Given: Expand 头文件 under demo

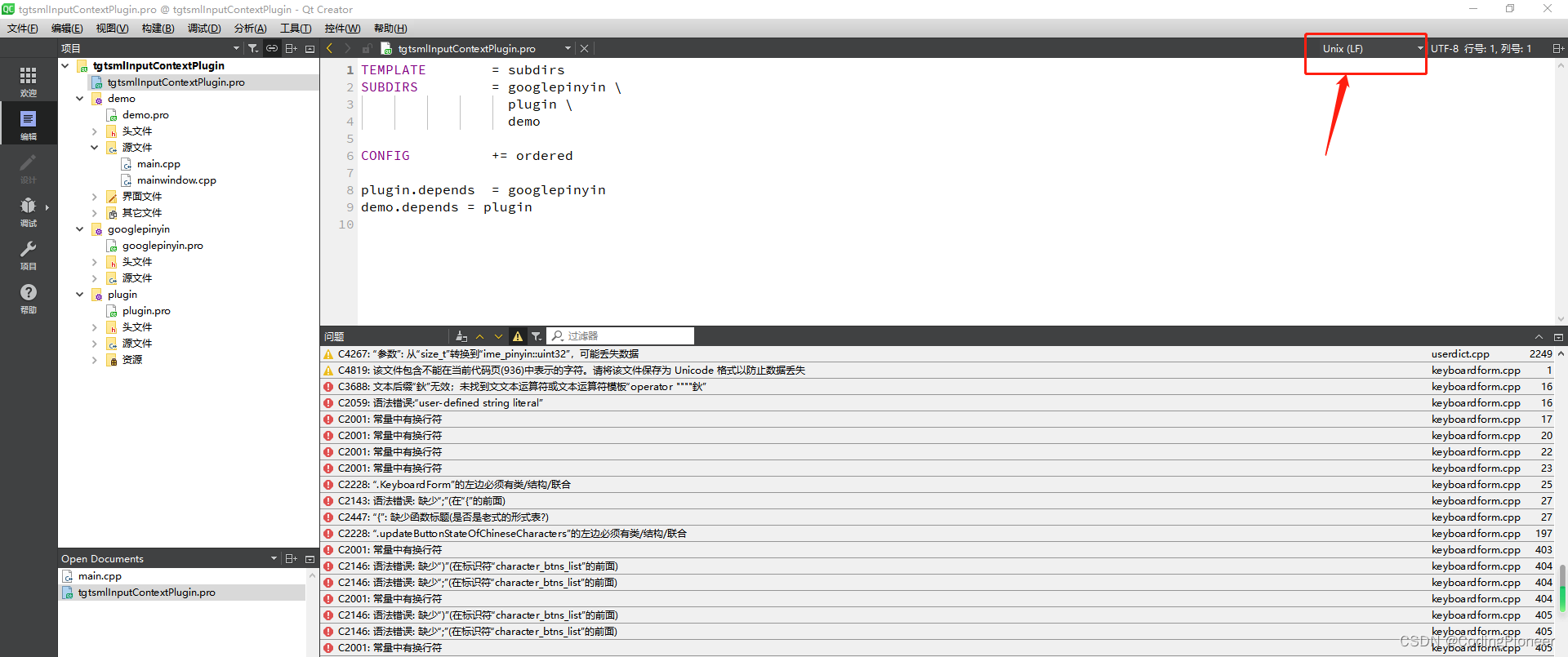Looking at the screenshot, I should [95, 131].
